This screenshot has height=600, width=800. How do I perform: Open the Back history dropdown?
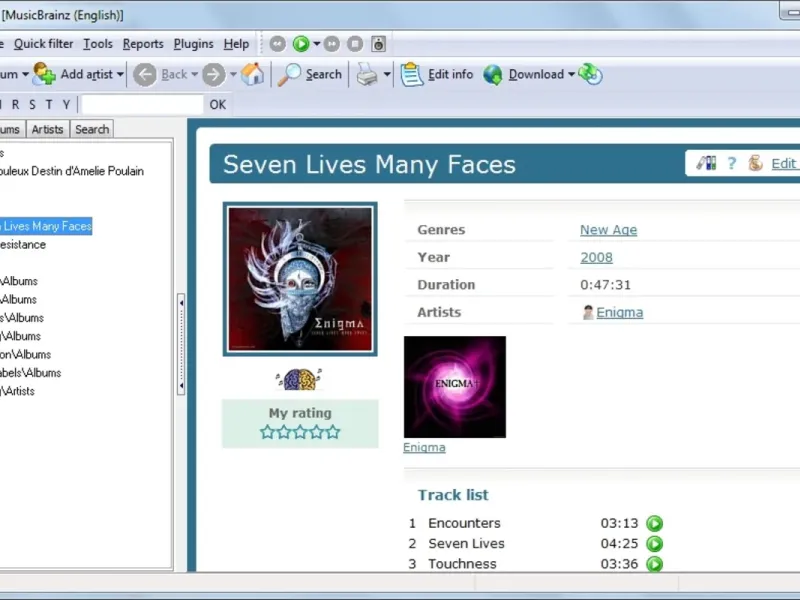tap(194, 74)
